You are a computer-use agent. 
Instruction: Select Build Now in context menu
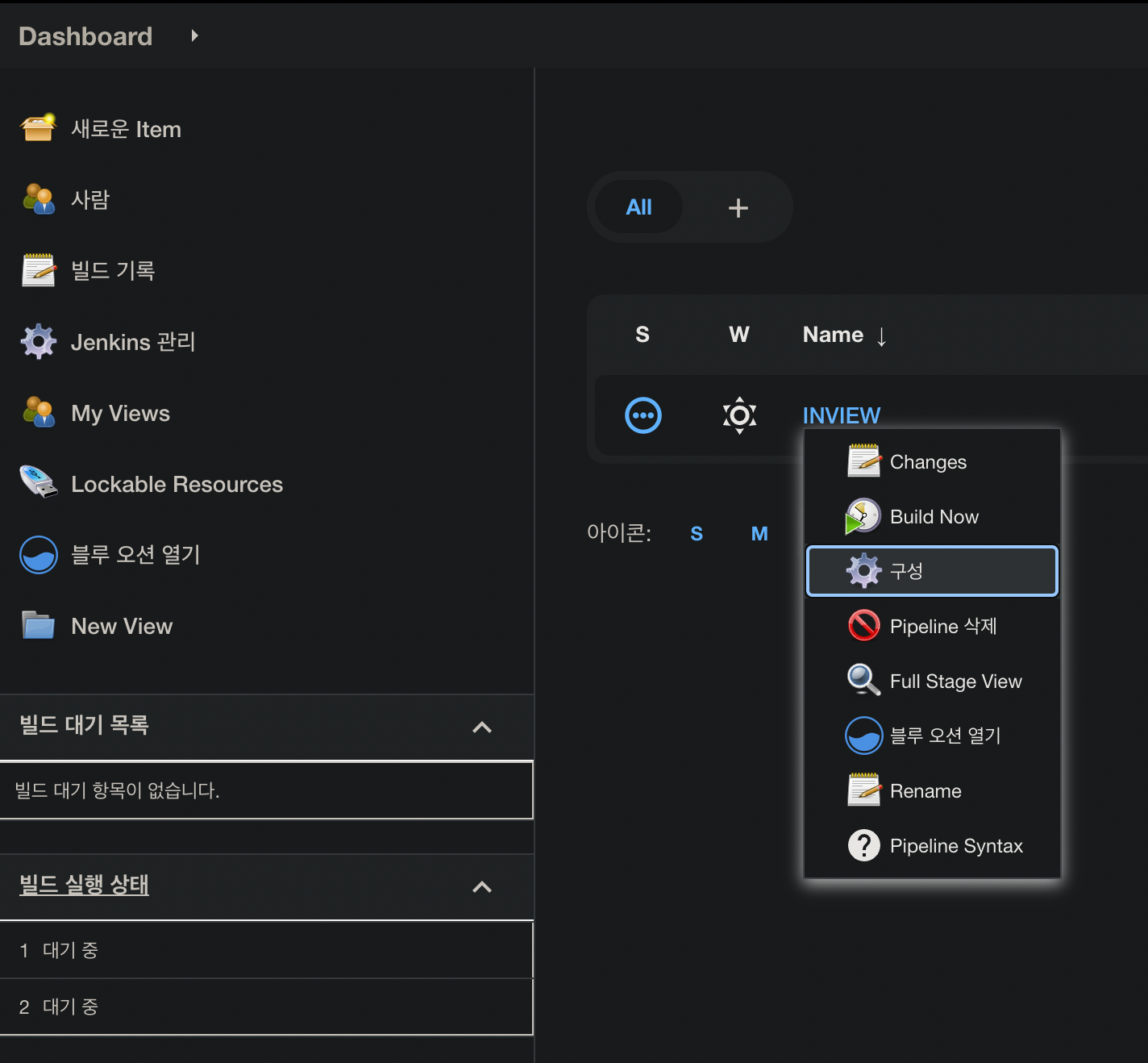pos(934,517)
